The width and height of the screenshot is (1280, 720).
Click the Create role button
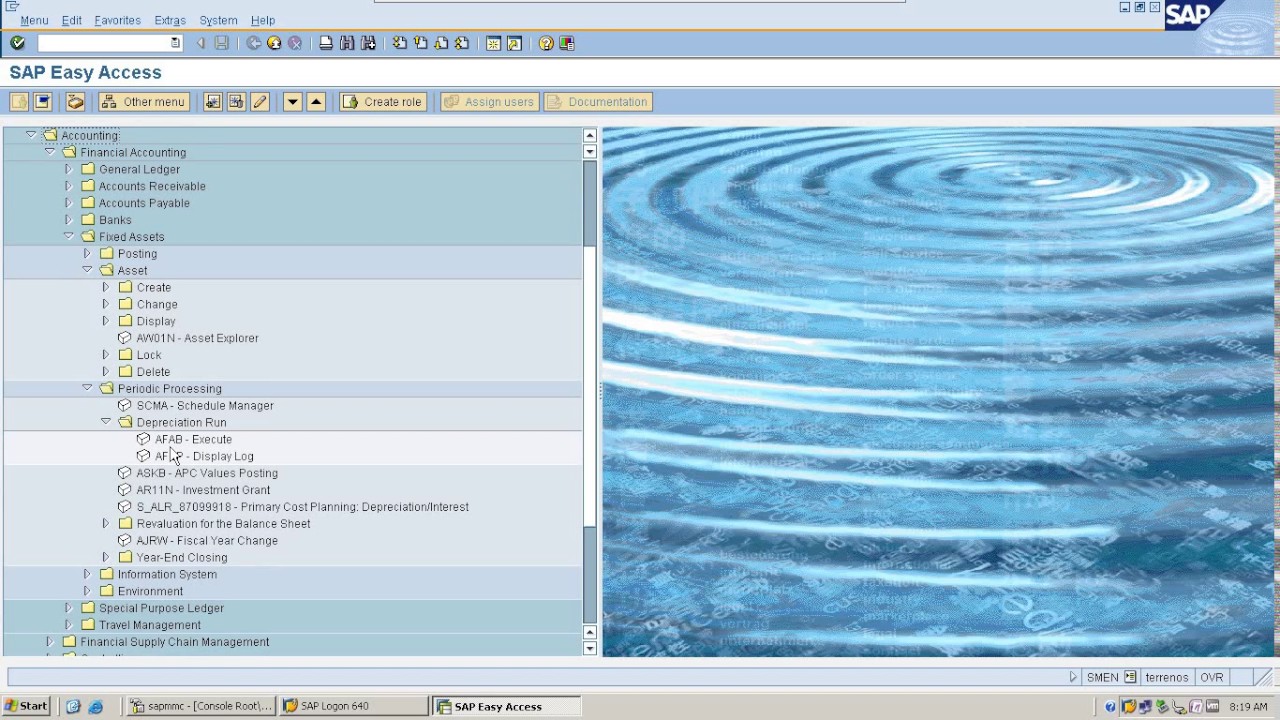click(382, 102)
